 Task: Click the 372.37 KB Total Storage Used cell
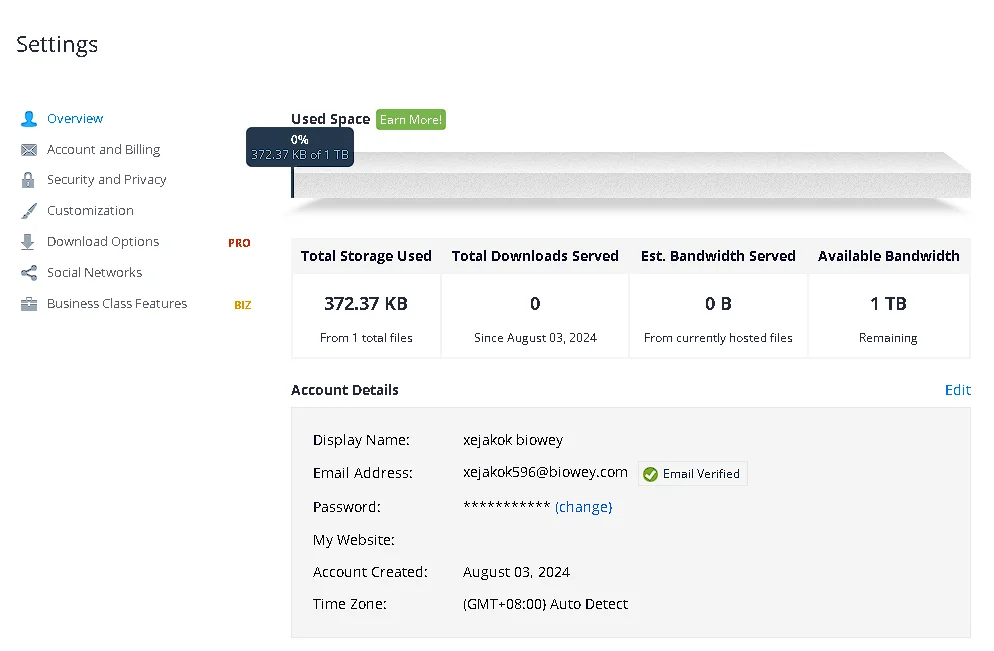pyautogui.click(x=366, y=316)
